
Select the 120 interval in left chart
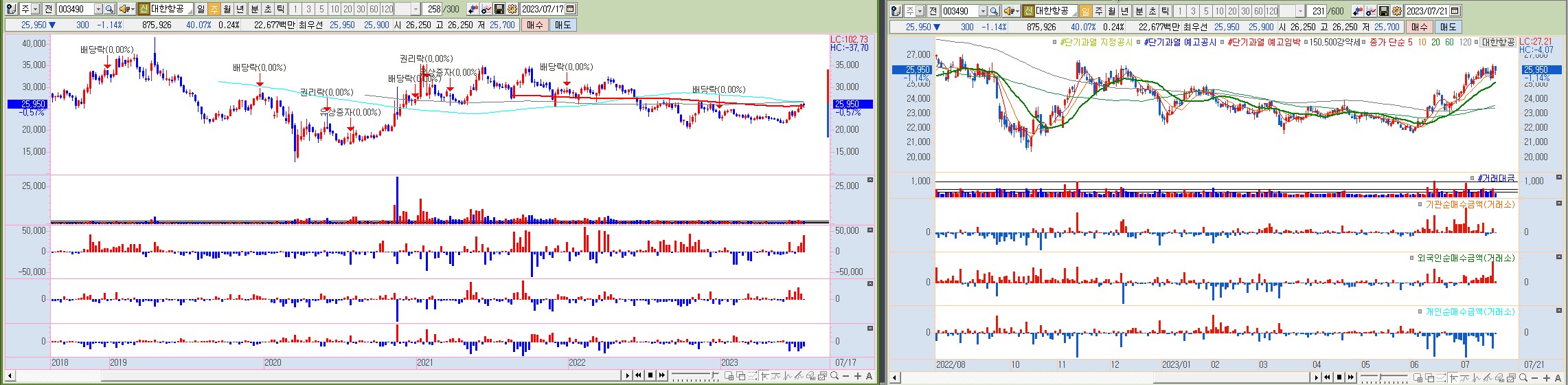point(387,9)
